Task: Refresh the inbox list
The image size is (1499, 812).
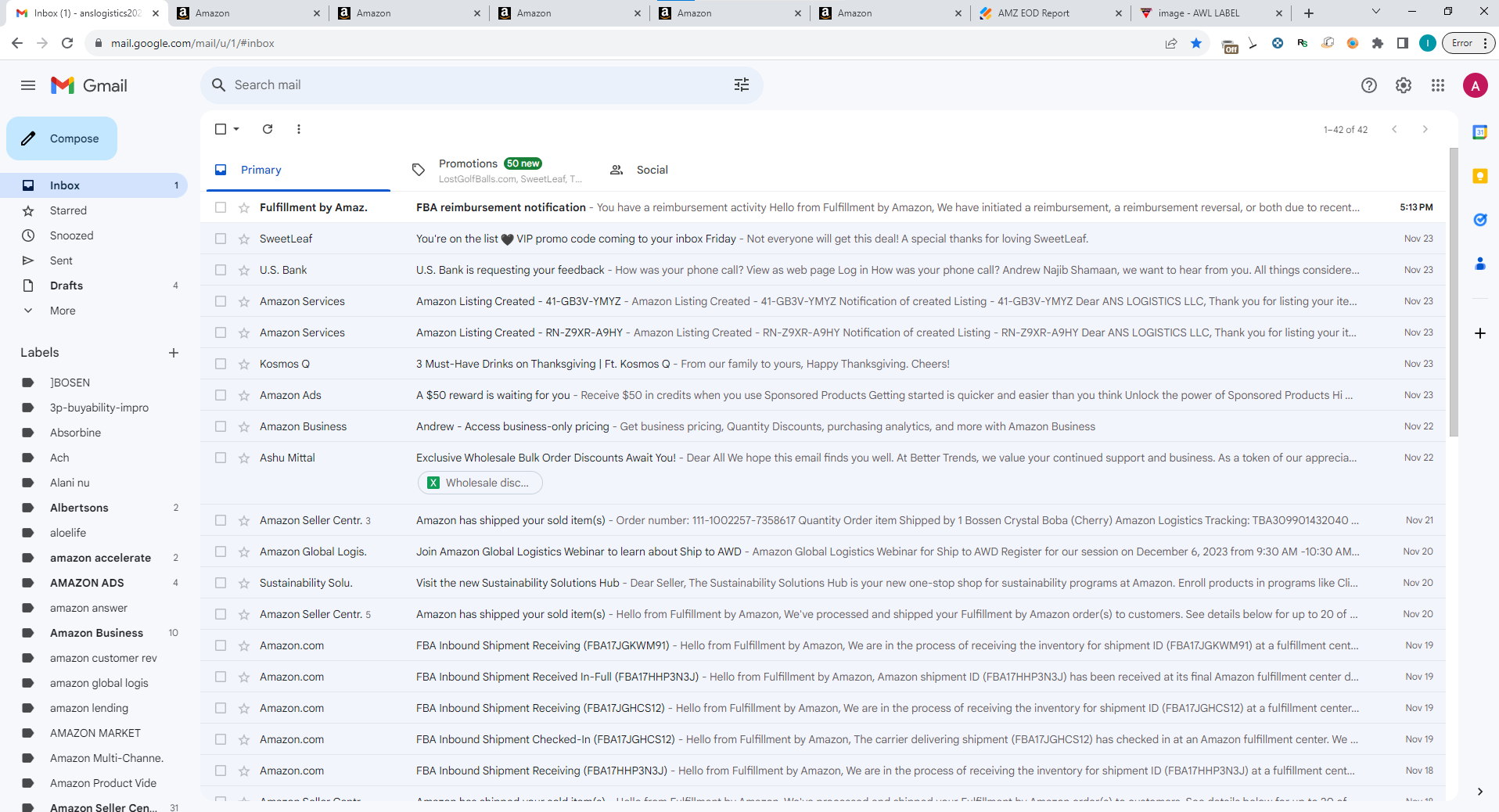Action: (x=268, y=129)
